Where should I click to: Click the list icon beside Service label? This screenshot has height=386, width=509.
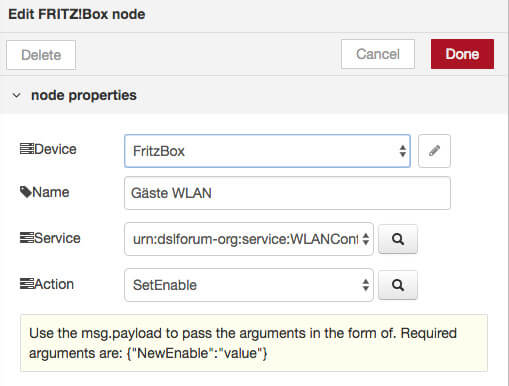(x=27, y=238)
